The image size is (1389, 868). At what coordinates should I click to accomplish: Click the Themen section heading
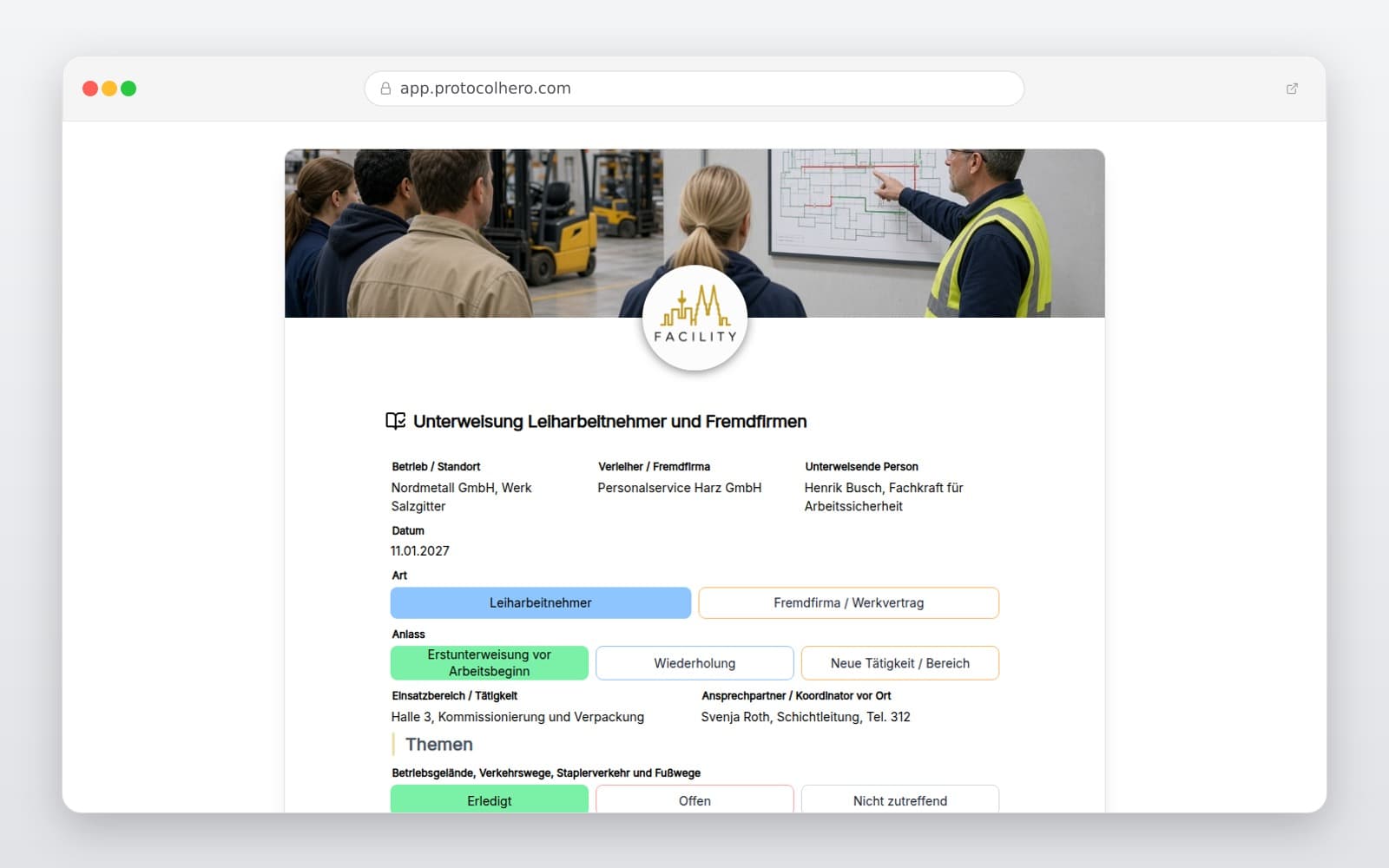tap(439, 745)
